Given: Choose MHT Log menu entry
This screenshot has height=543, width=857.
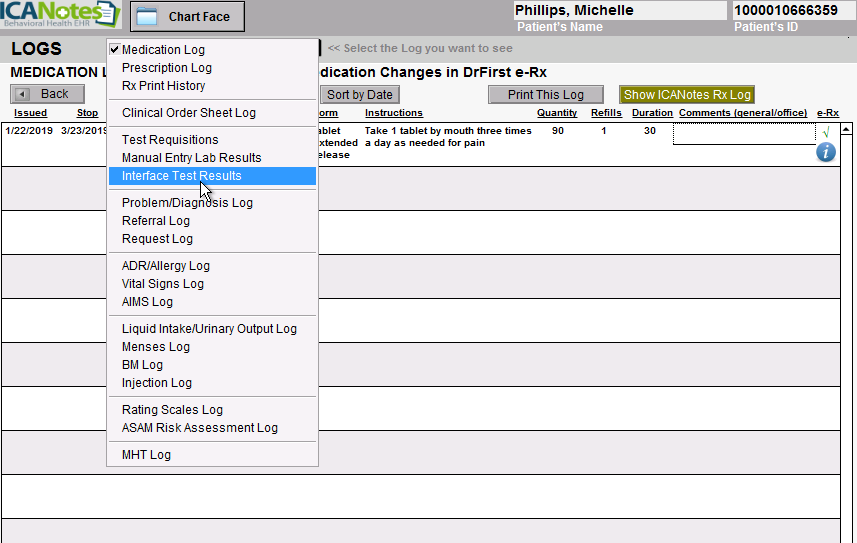Looking at the screenshot, I should coord(146,455).
